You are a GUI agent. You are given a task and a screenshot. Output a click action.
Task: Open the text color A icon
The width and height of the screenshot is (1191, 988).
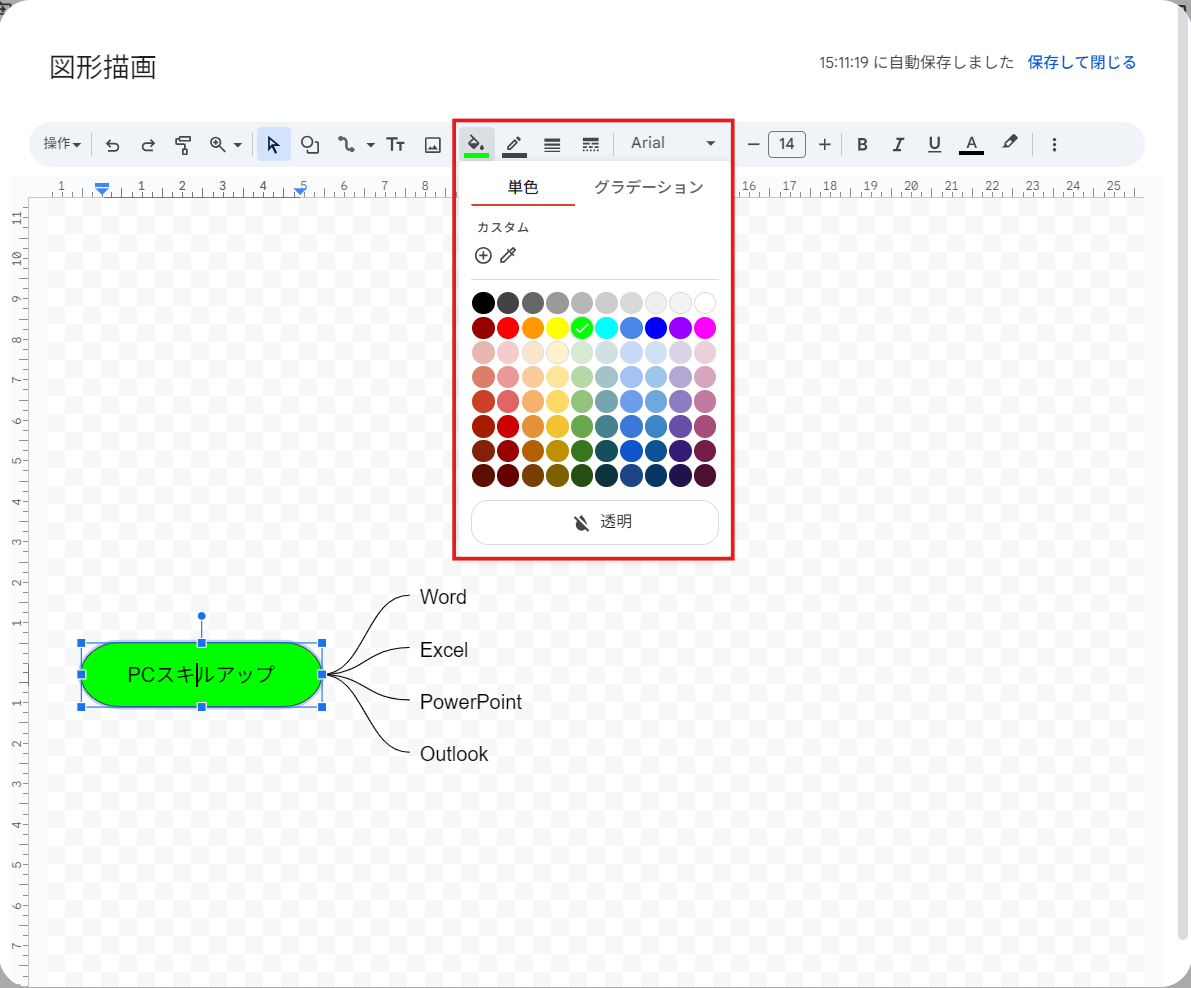point(971,144)
